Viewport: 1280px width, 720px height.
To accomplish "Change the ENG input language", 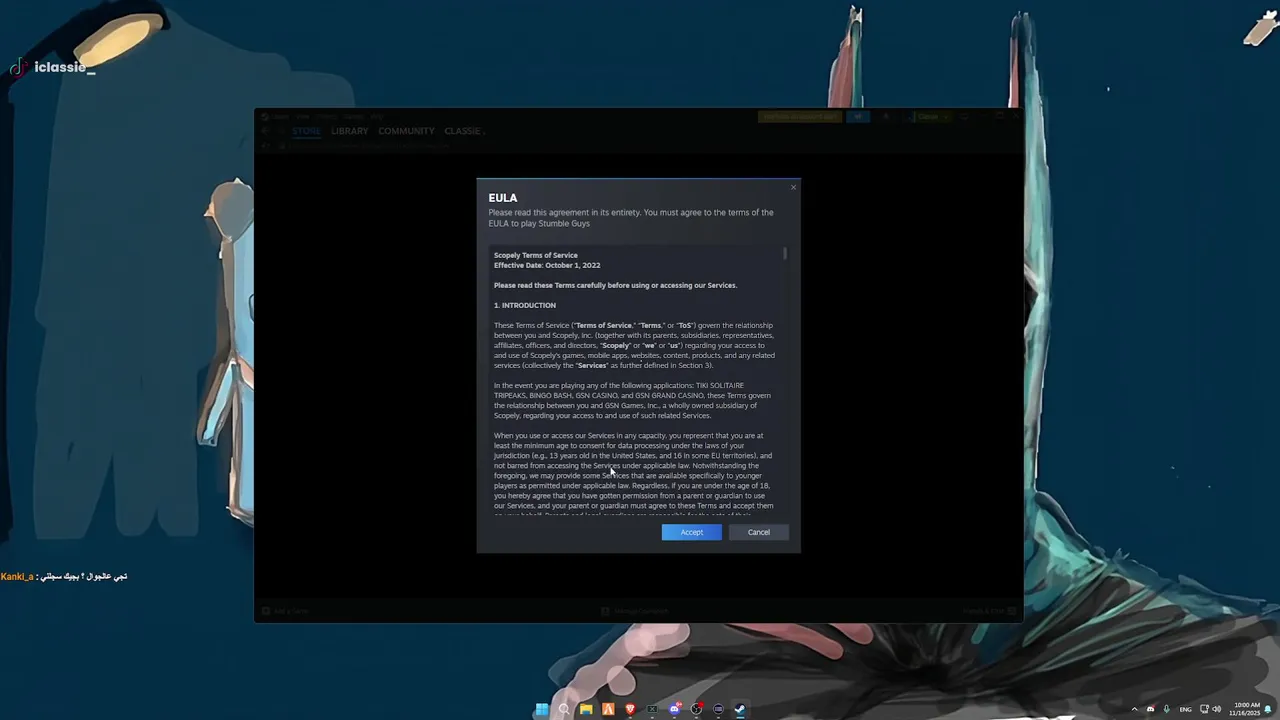I will click(1186, 709).
